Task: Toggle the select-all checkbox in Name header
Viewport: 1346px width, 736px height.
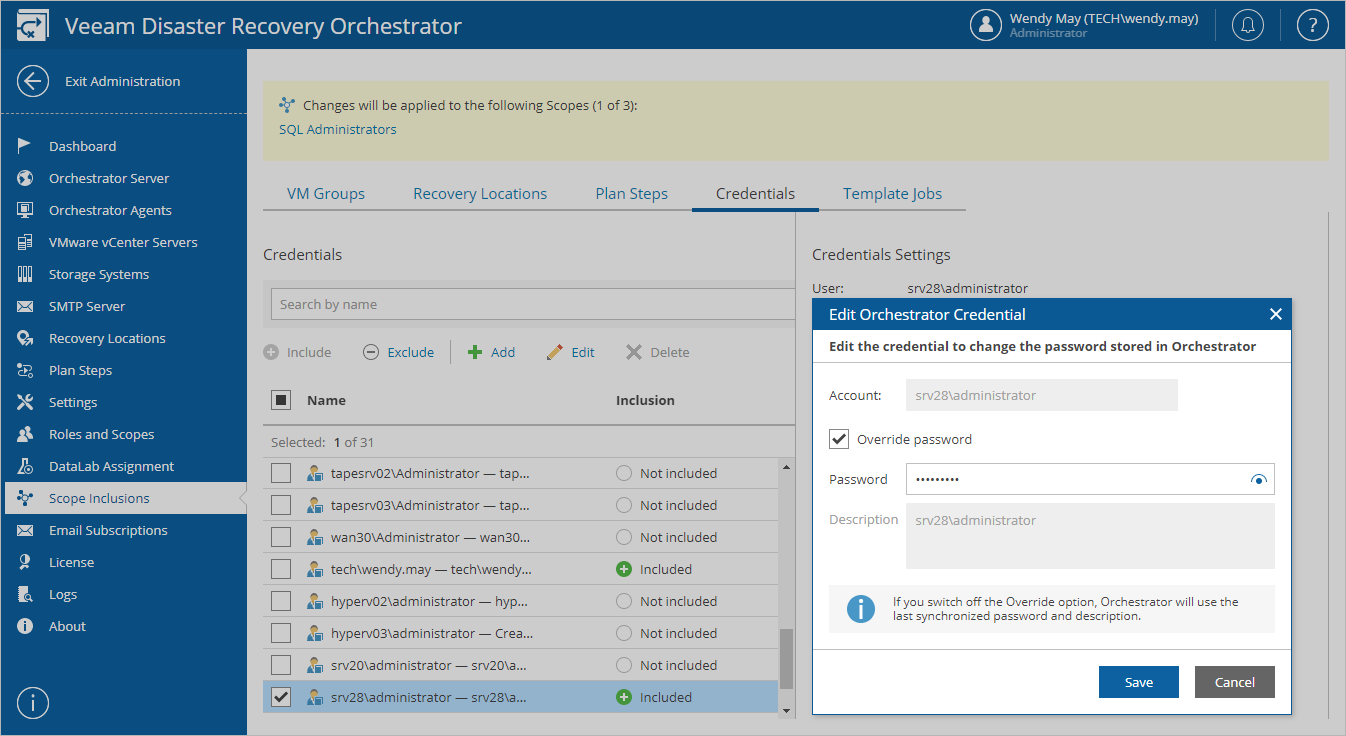Action: click(x=281, y=400)
